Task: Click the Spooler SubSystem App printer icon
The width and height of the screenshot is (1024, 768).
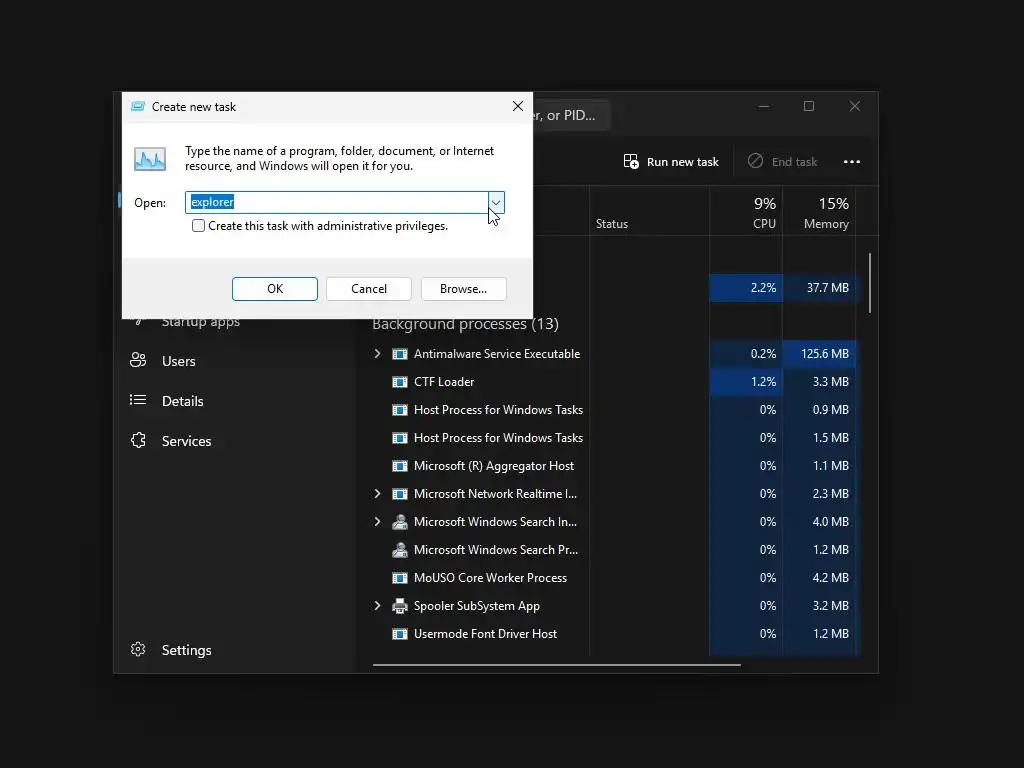Action: coord(400,606)
